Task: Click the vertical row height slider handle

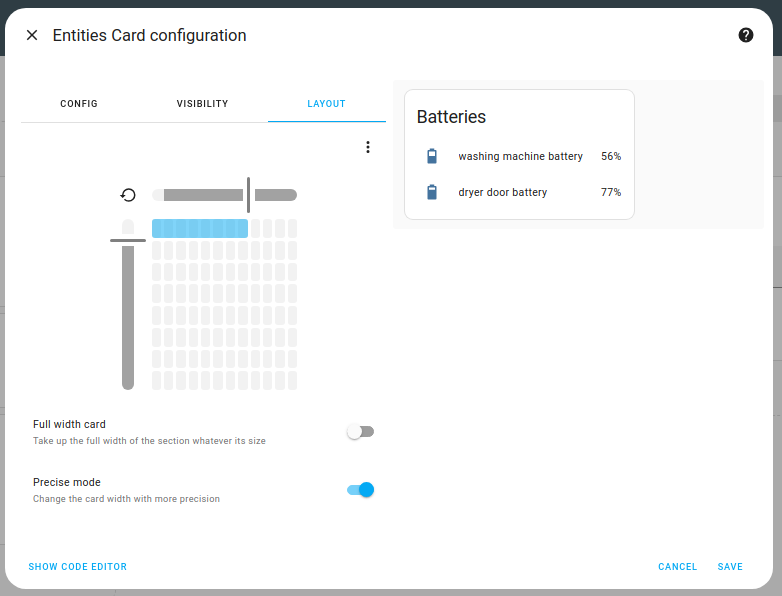Action: click(128, 240)
